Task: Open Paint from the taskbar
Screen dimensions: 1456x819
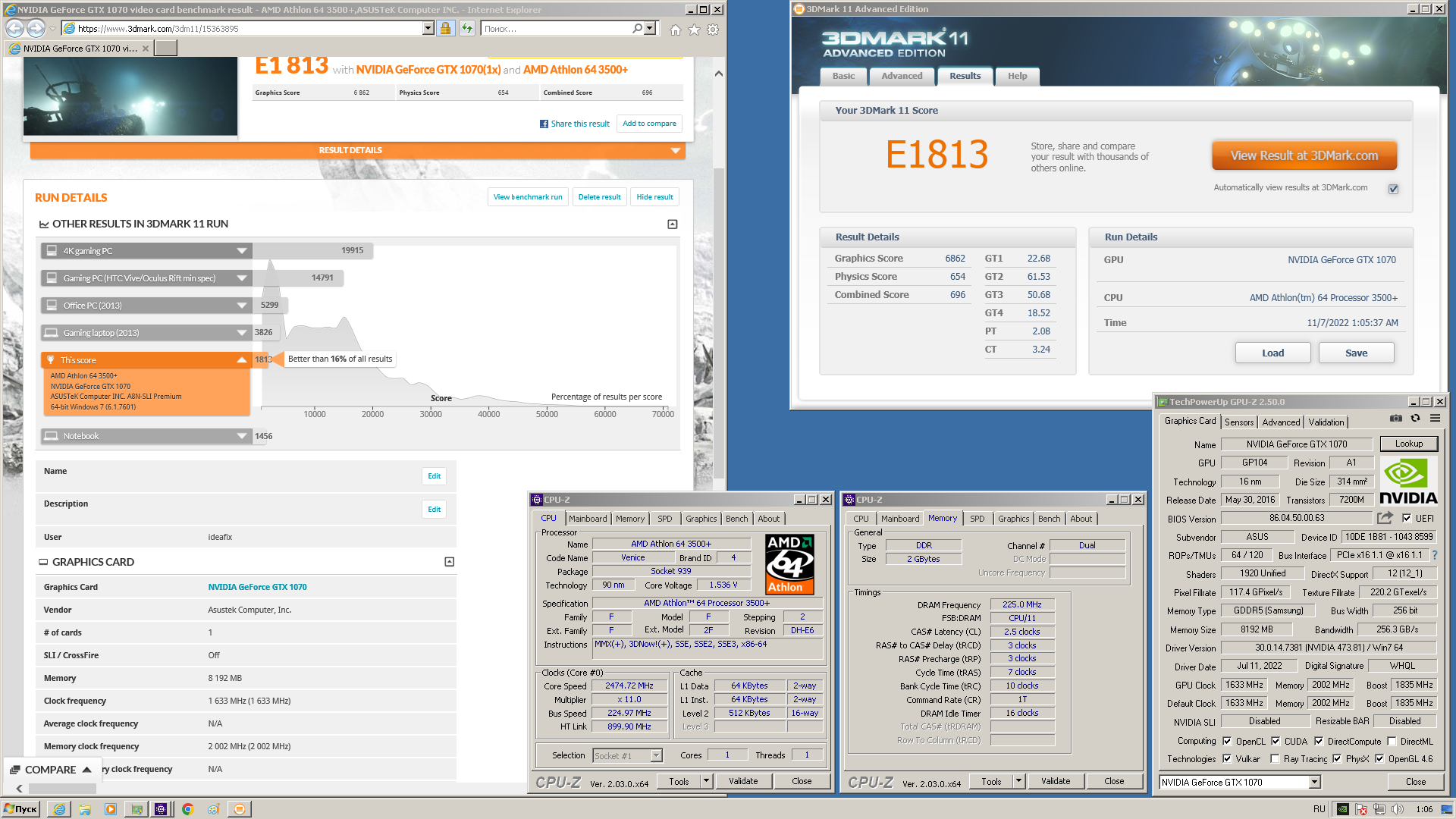Action: 213,809
